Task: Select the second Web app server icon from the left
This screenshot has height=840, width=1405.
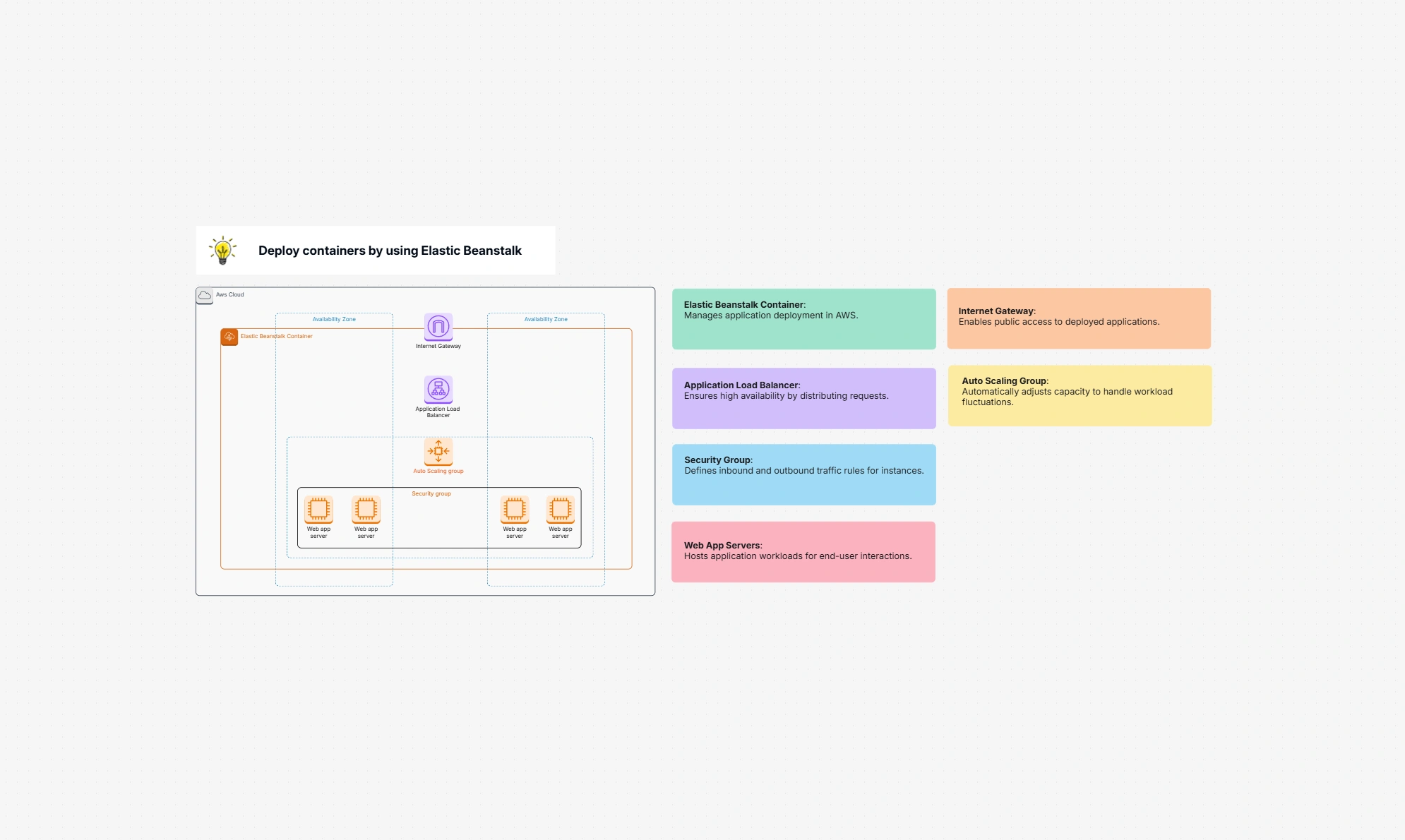Action: coord(366,509)
